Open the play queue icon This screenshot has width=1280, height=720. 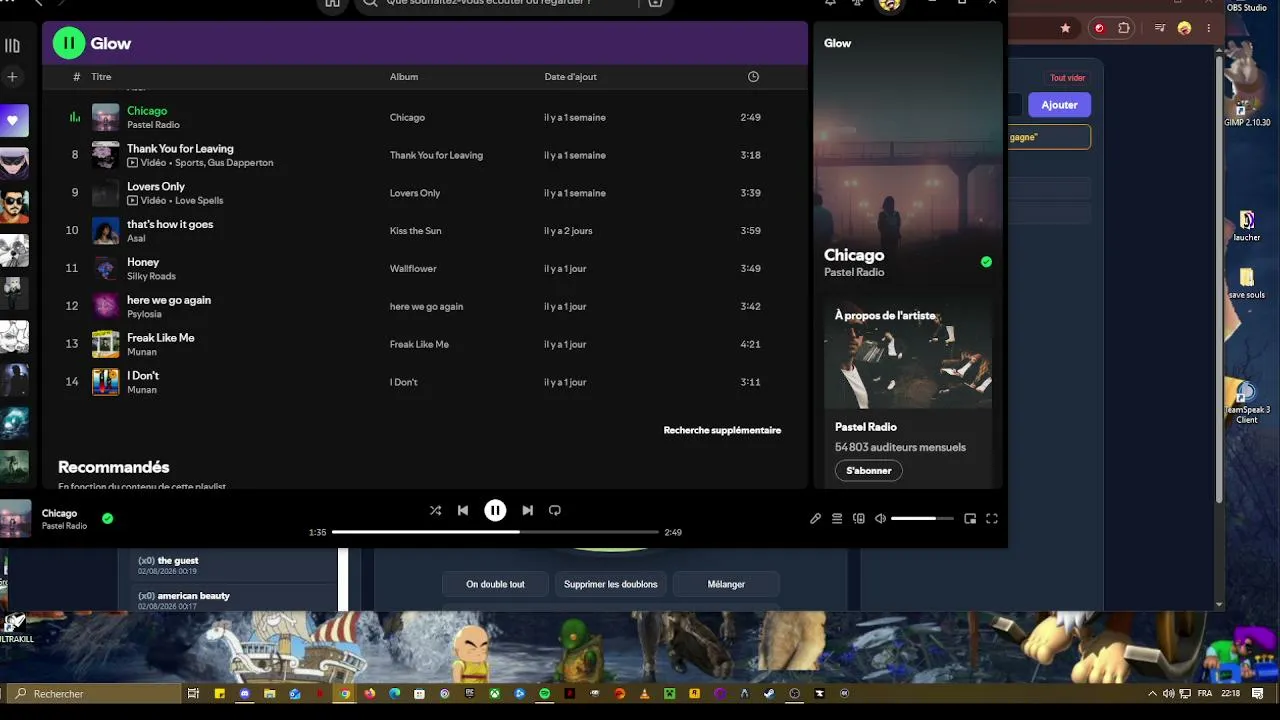837,518
